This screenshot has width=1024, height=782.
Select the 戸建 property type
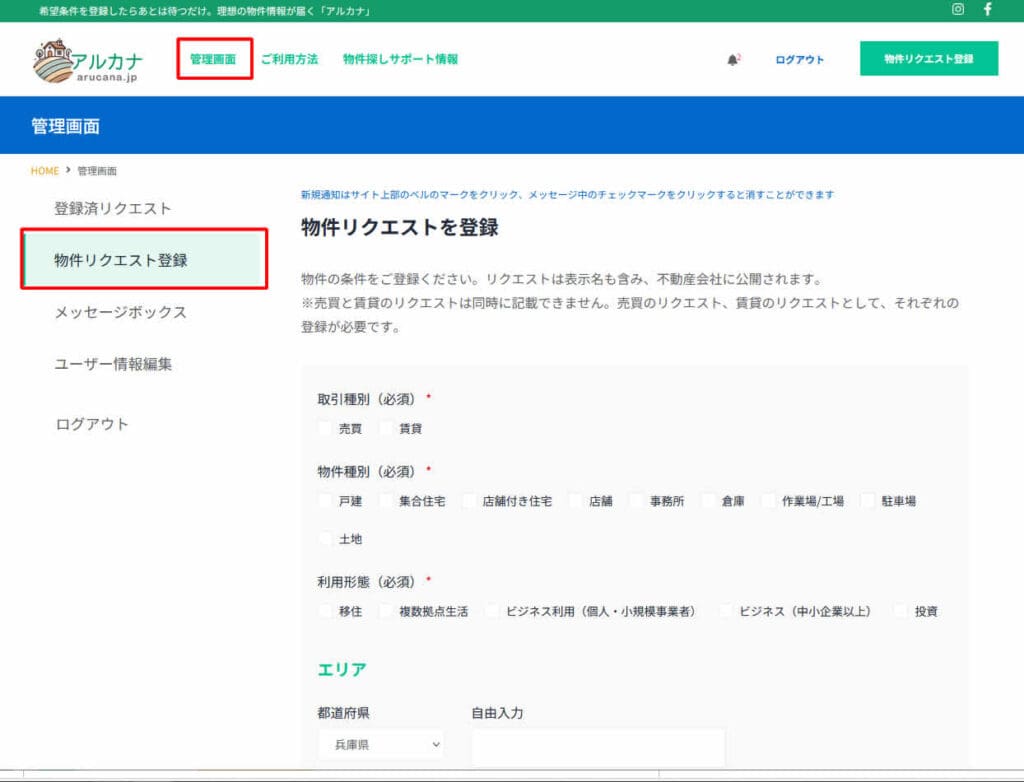324,500
